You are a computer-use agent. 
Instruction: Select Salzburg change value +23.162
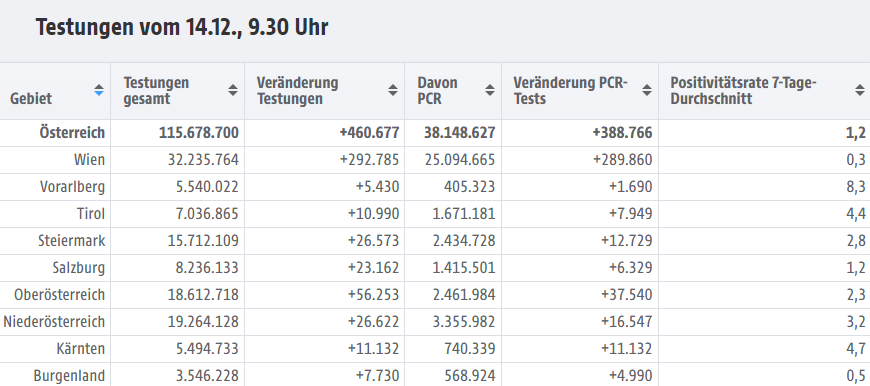tap(373, 268)
